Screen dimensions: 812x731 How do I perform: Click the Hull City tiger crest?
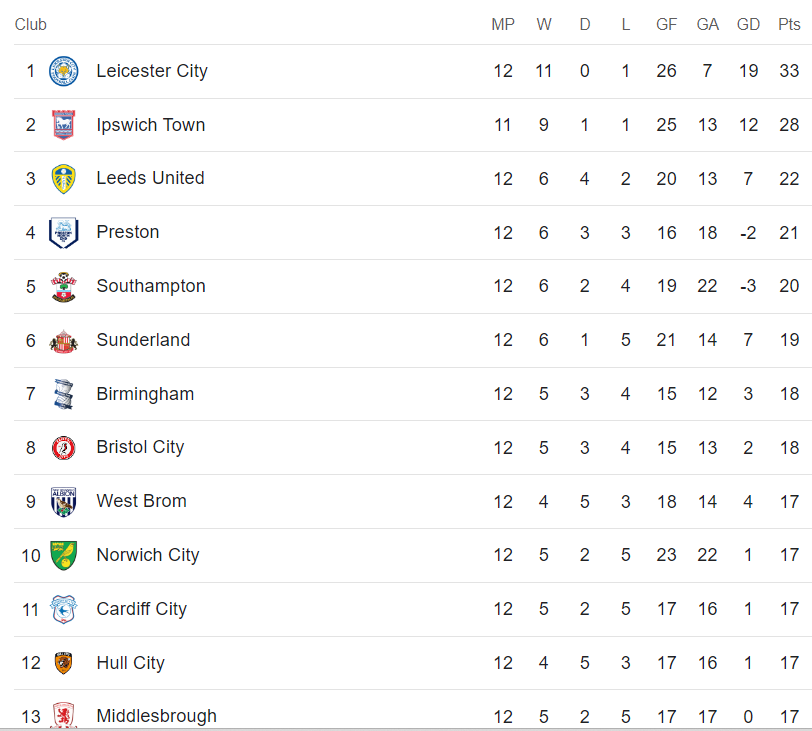63,663
